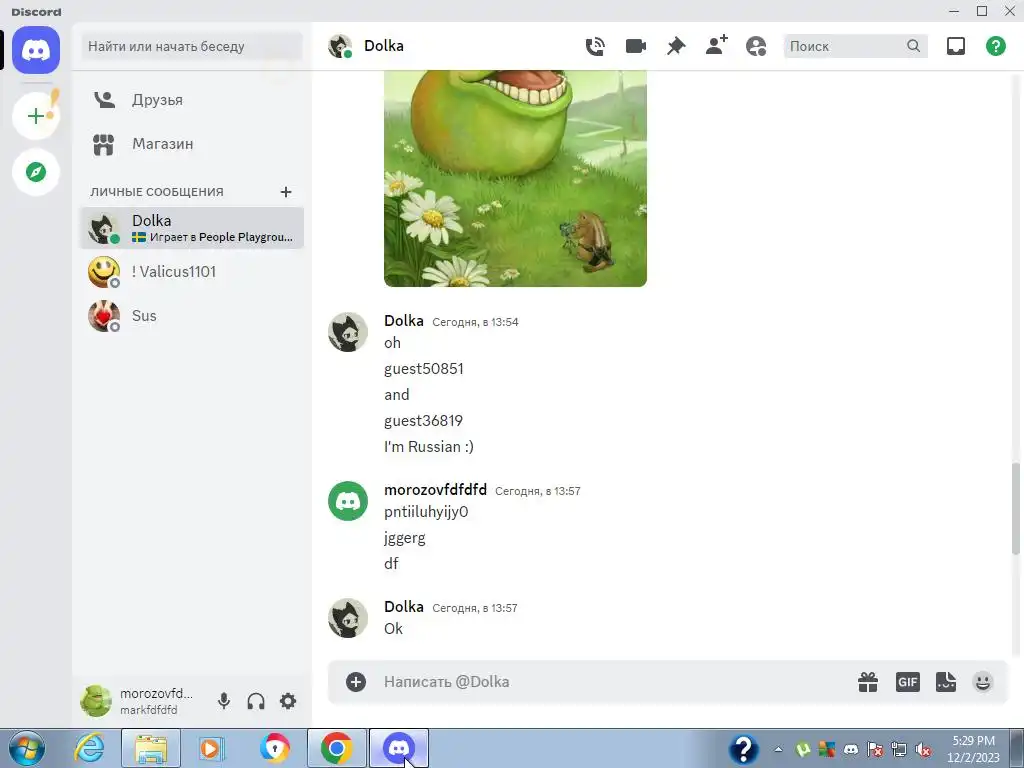Create new DM plus next to ЛИЧНЫЕ СООБЩЕНИЯ
Image resolution: width=1024 pixels, height=768 pixels.
pos(285,192)
